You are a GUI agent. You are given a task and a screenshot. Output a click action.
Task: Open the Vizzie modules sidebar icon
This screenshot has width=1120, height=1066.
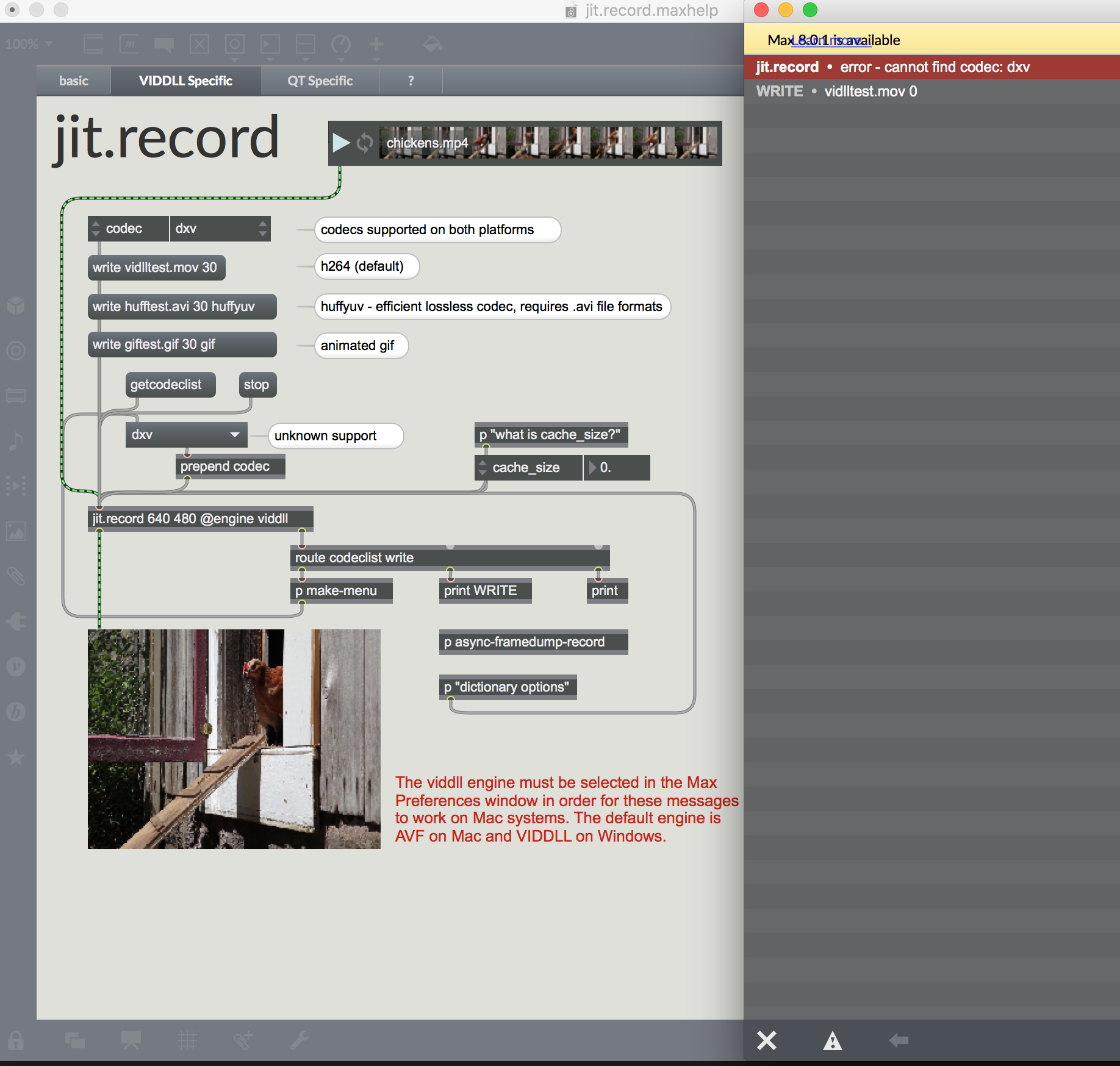tap(16, 667)
